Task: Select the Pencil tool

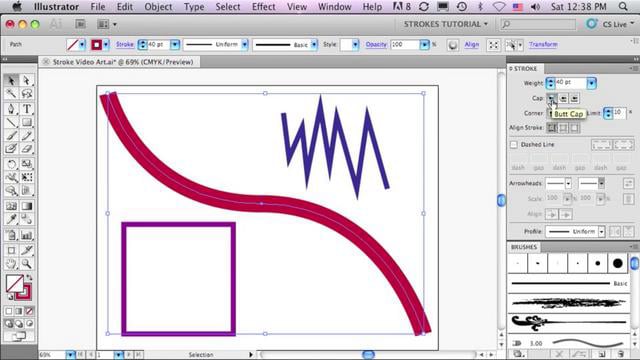Action: pyautogui.click(x=27, y=136)
